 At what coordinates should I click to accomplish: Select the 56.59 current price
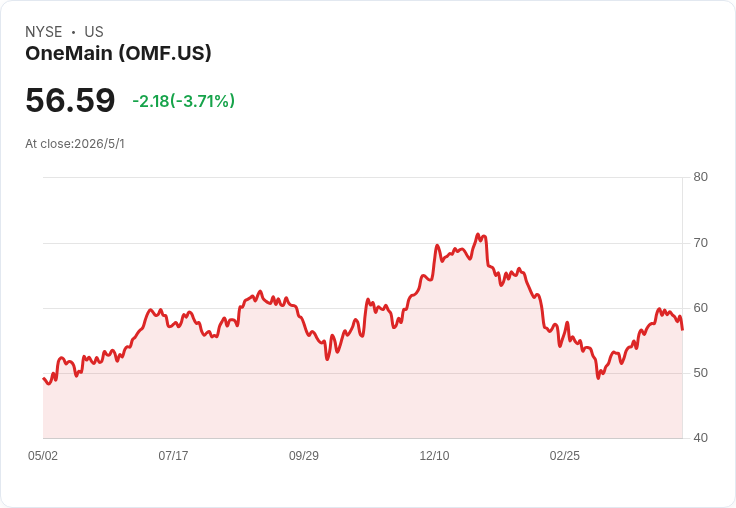[70, 100]
